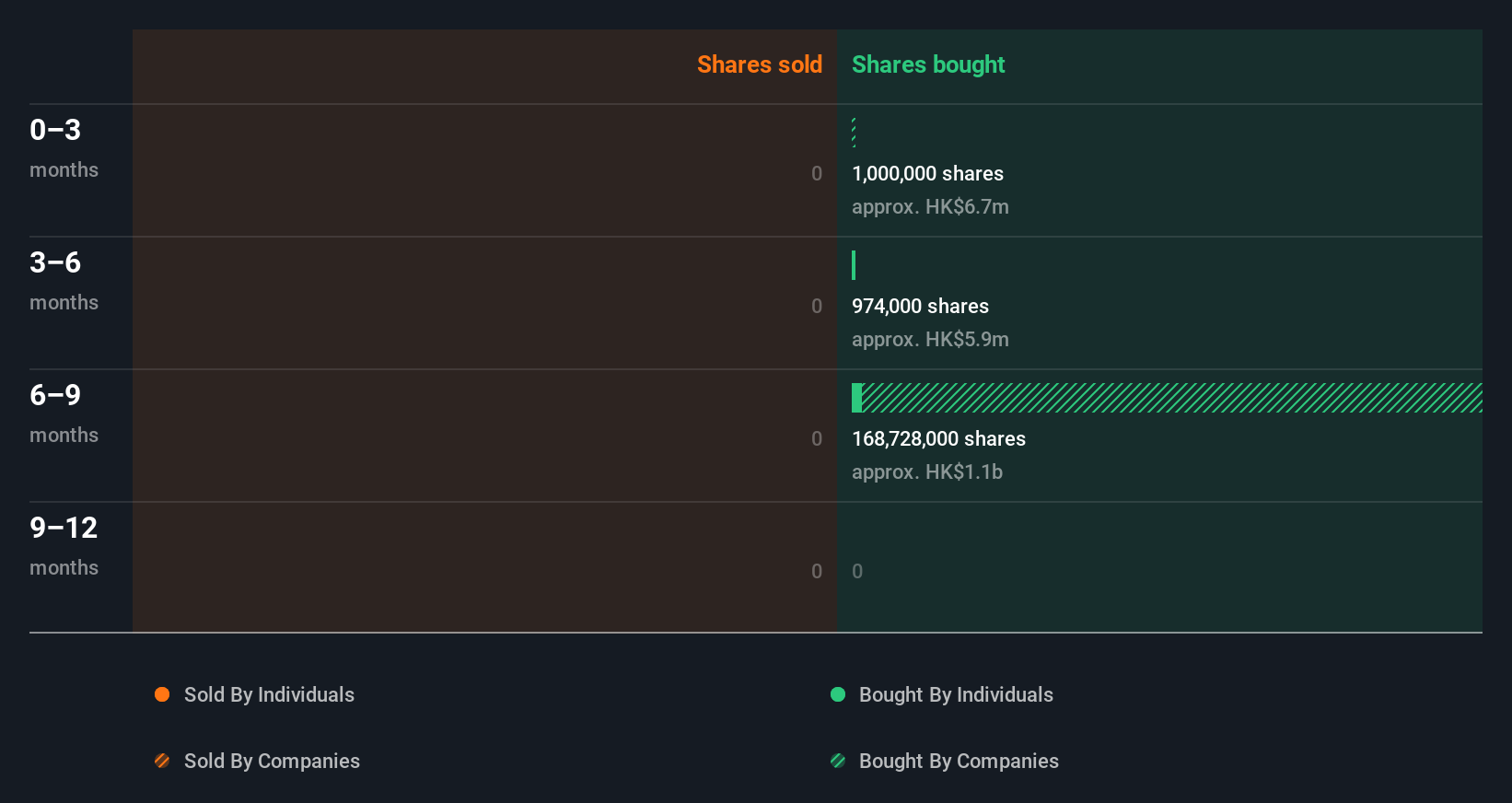Screen dimensions: 1512x803
Task: Select the Sold By Companies legend label
Action: pos(272,761)
